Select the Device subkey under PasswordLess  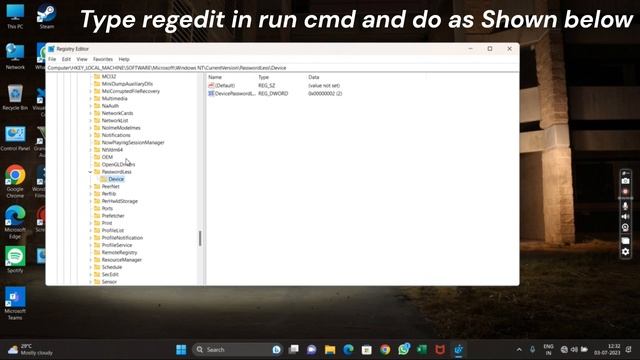point(116,179)
